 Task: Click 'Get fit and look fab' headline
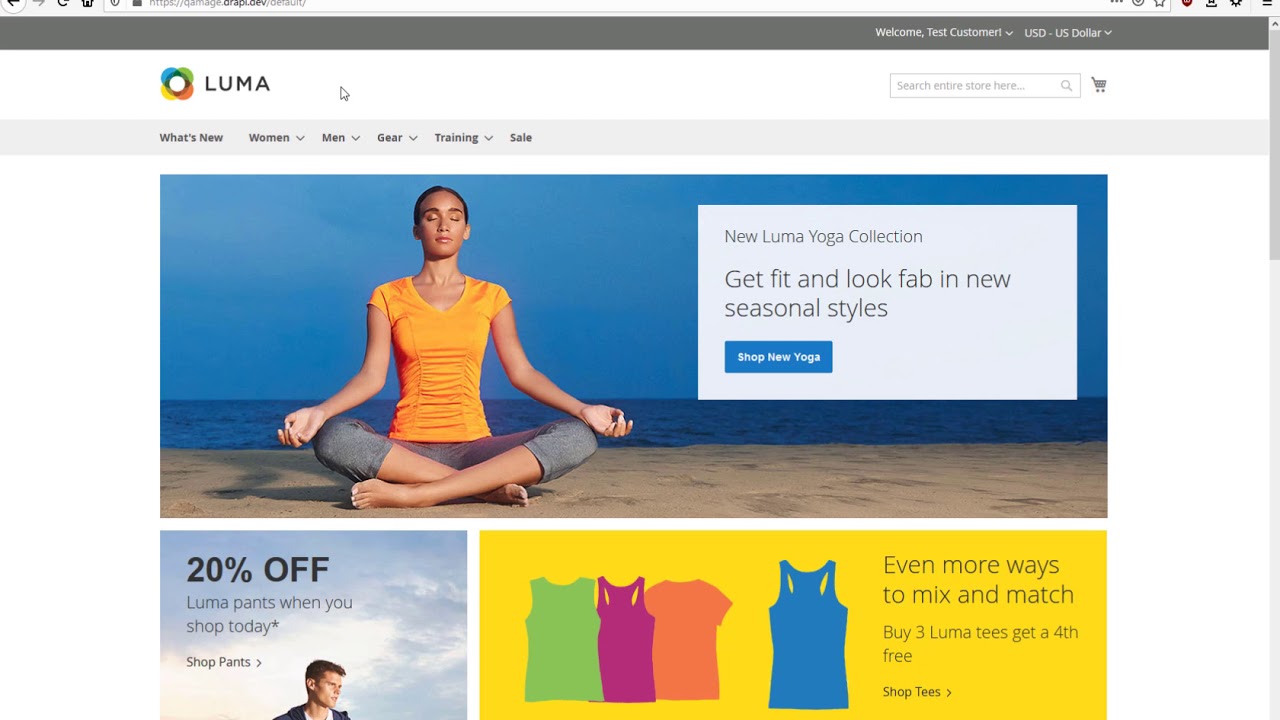pos(867,293)
